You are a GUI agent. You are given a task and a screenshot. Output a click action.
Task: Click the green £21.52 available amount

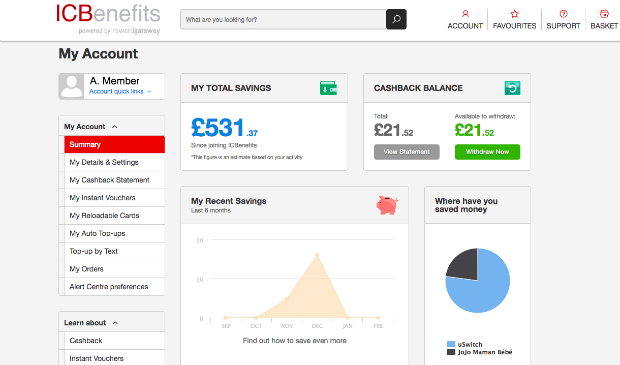(x=474, y=130)
